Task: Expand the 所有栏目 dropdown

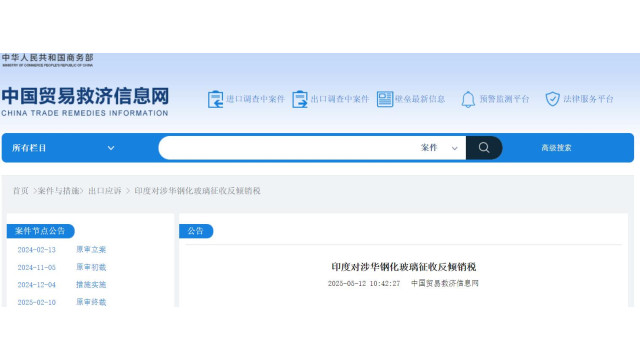Action: (63, 148)
